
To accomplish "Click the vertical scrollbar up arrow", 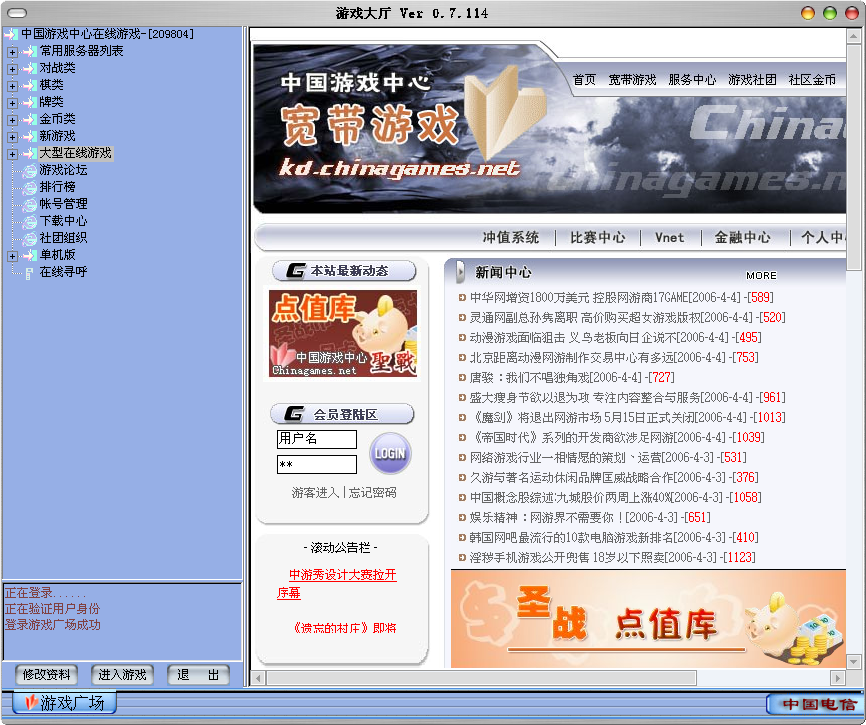I will point(853,36).
